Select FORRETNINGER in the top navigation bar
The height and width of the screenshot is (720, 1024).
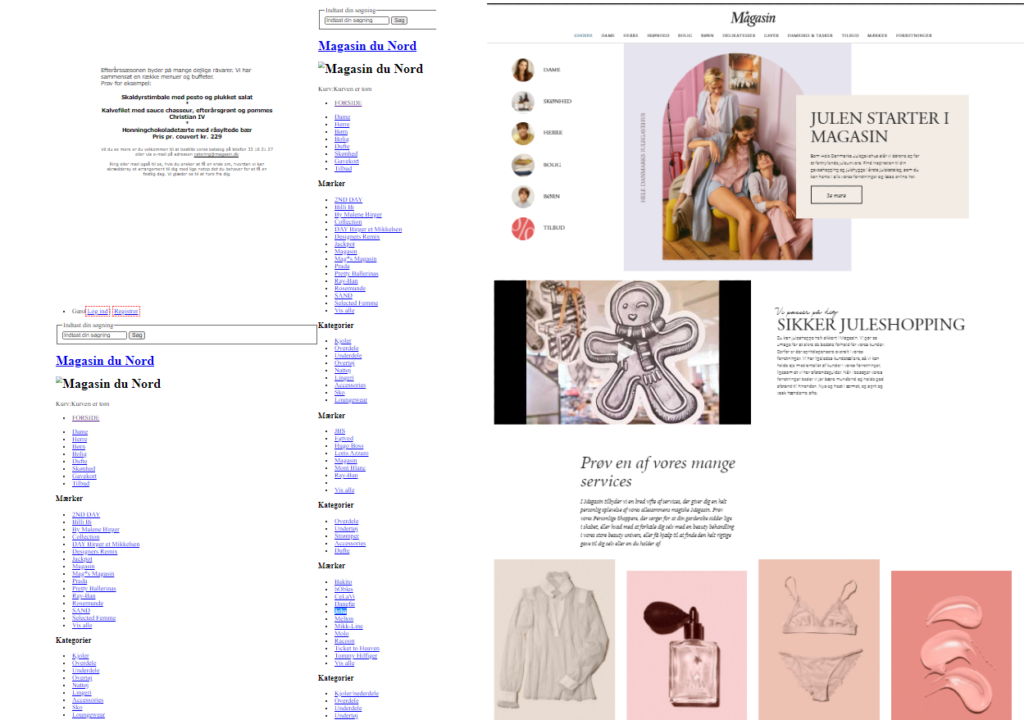[914, 35]
